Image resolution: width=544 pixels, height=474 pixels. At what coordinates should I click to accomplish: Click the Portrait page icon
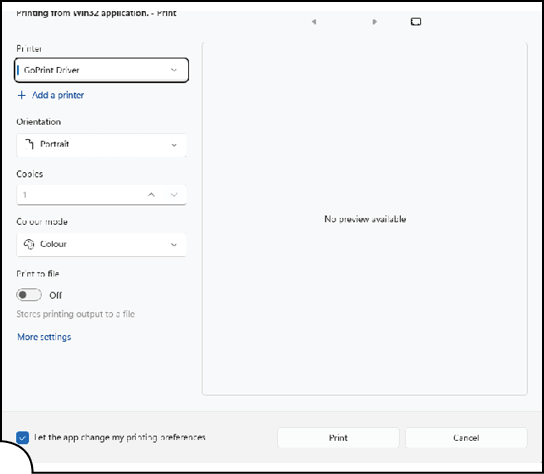29,144
